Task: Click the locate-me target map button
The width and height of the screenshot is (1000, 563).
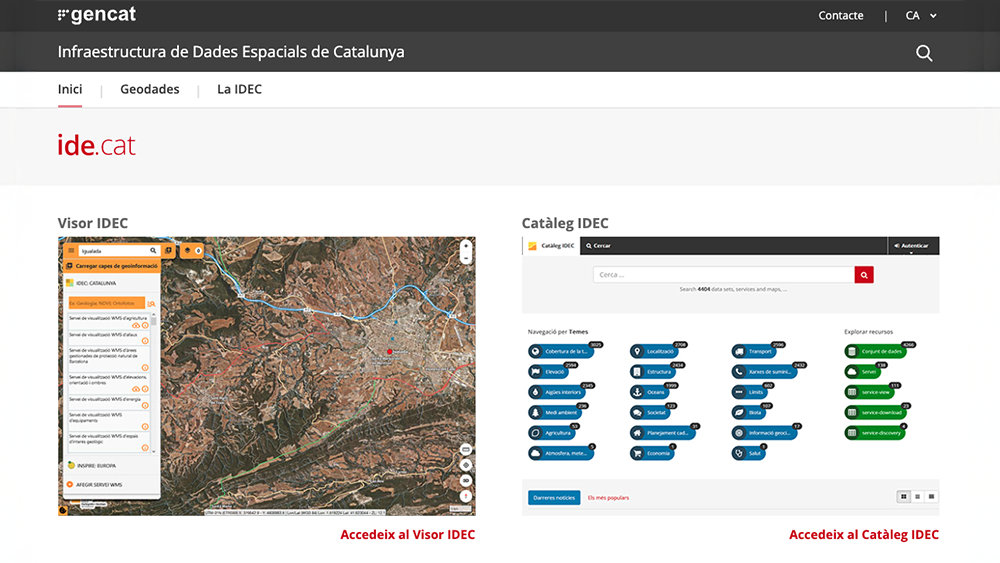Action: (x=466, y=465)
